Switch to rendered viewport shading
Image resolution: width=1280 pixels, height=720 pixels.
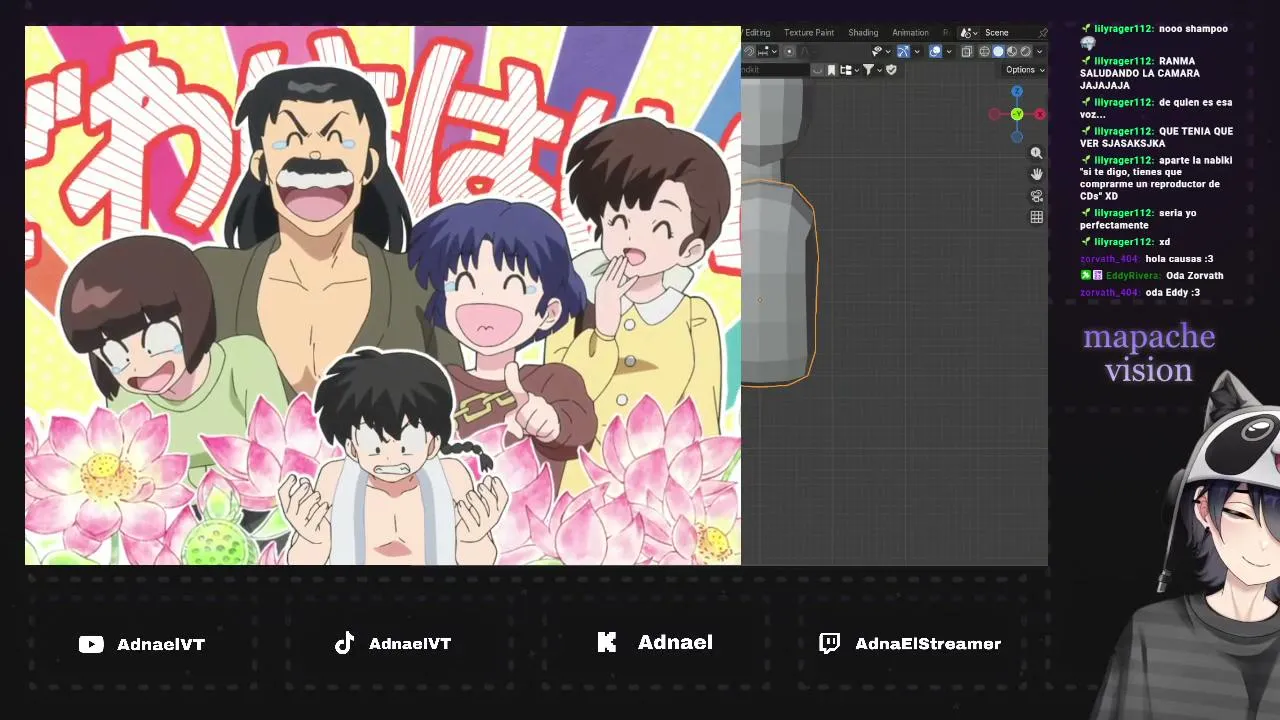[x=1025, y=51]
